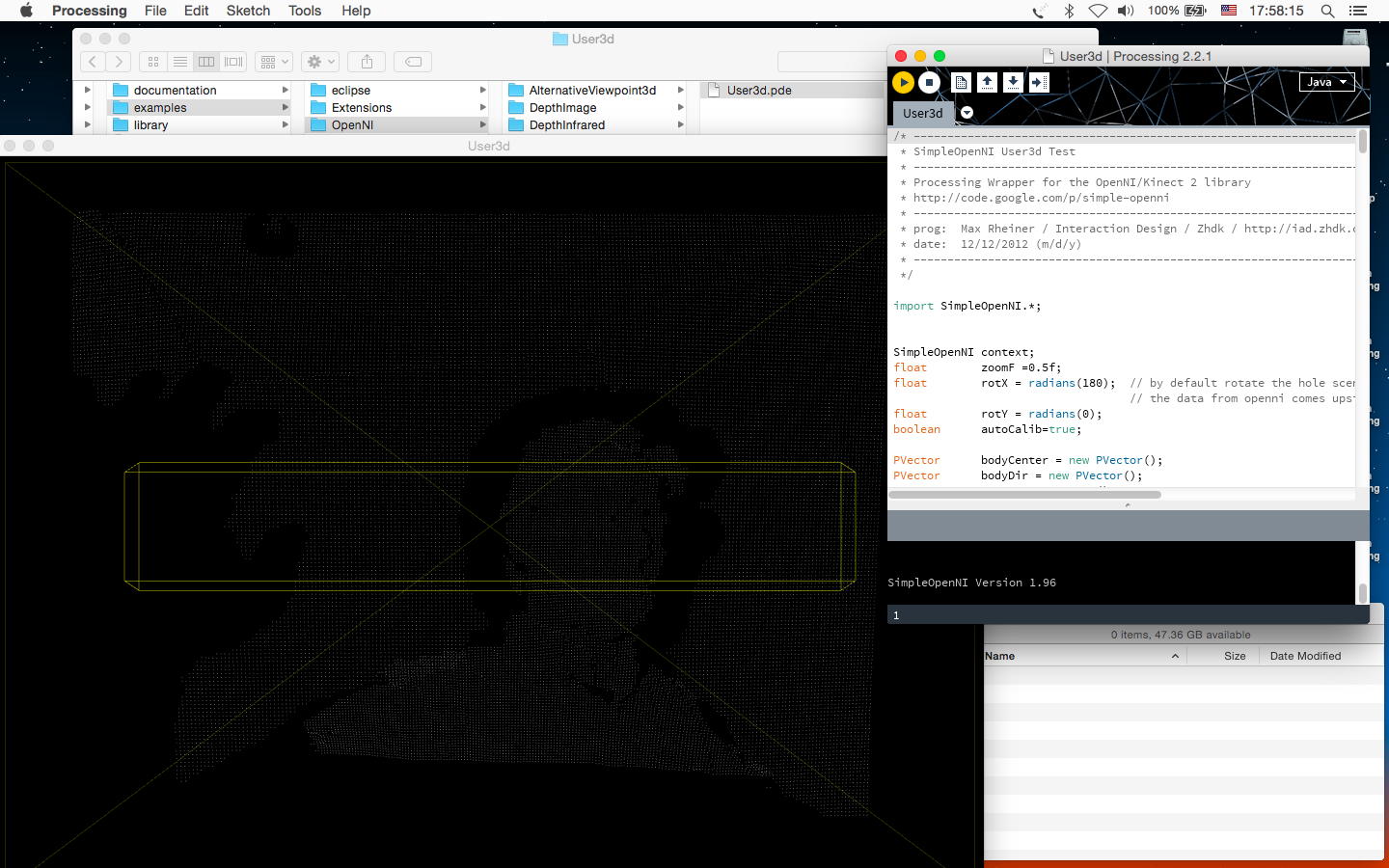This screenshot has height=868, width=1389.
Task: Open the Java mode dropdown
Action: coord(1327,82)
